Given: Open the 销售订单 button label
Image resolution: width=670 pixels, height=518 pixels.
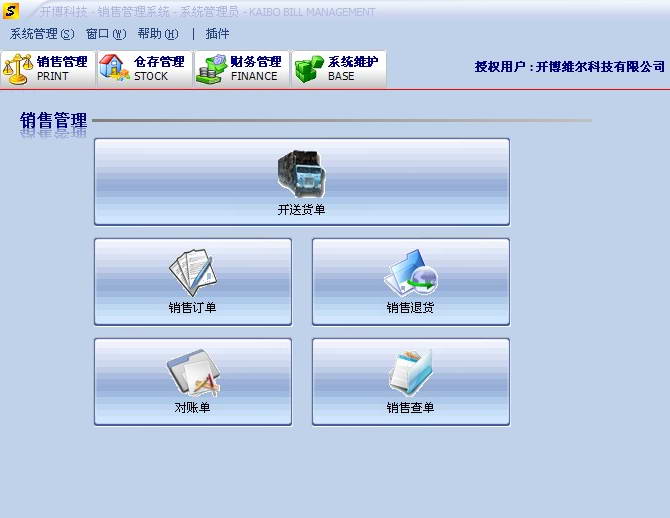Looking at the screenshot, I should (192, 308).
